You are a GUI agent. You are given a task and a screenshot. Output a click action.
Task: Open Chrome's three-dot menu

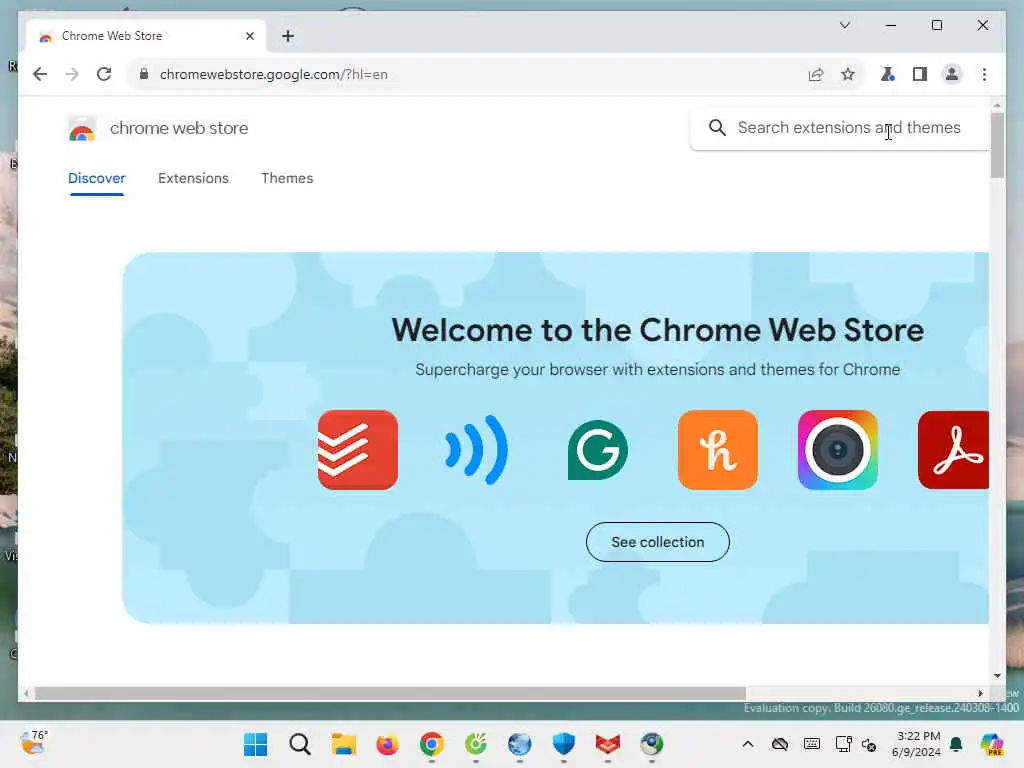984,74
